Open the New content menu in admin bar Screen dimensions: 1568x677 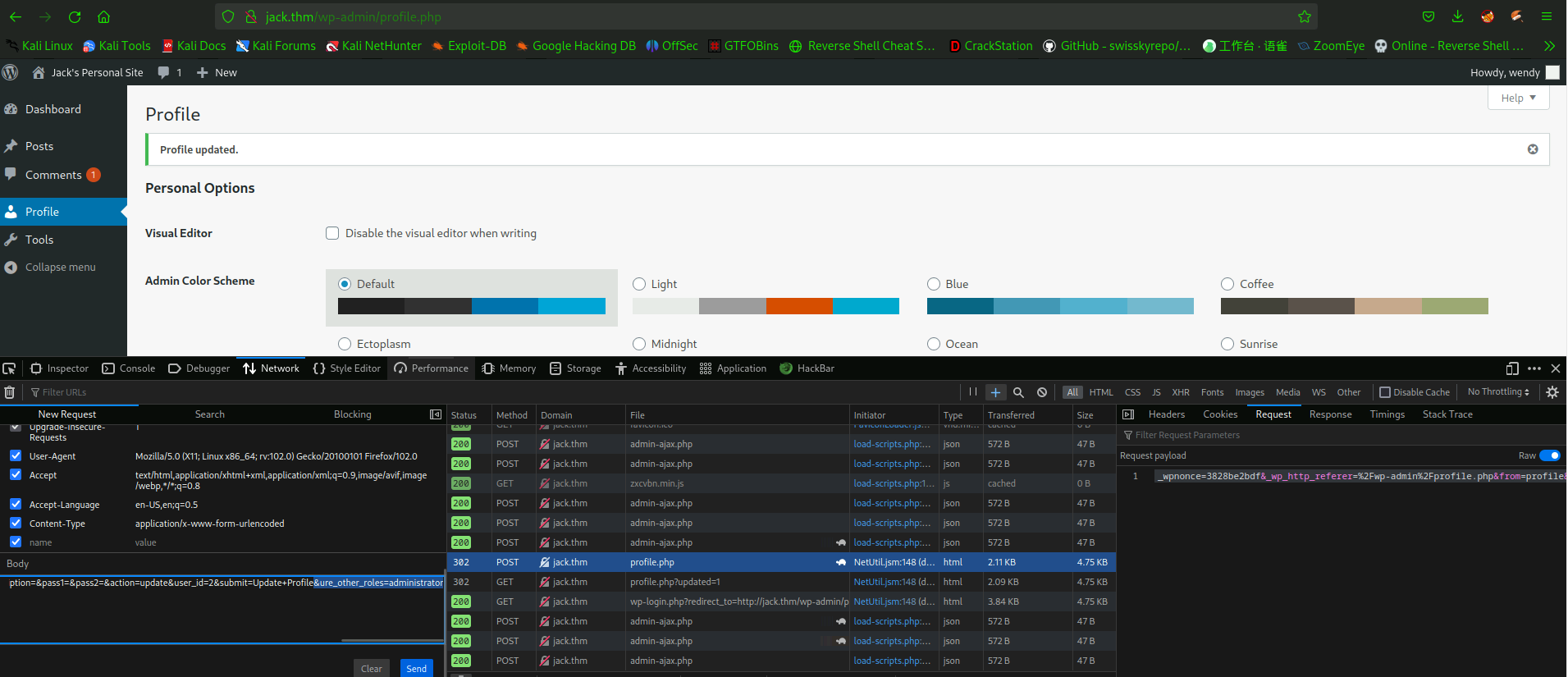[x=217, y=72]
